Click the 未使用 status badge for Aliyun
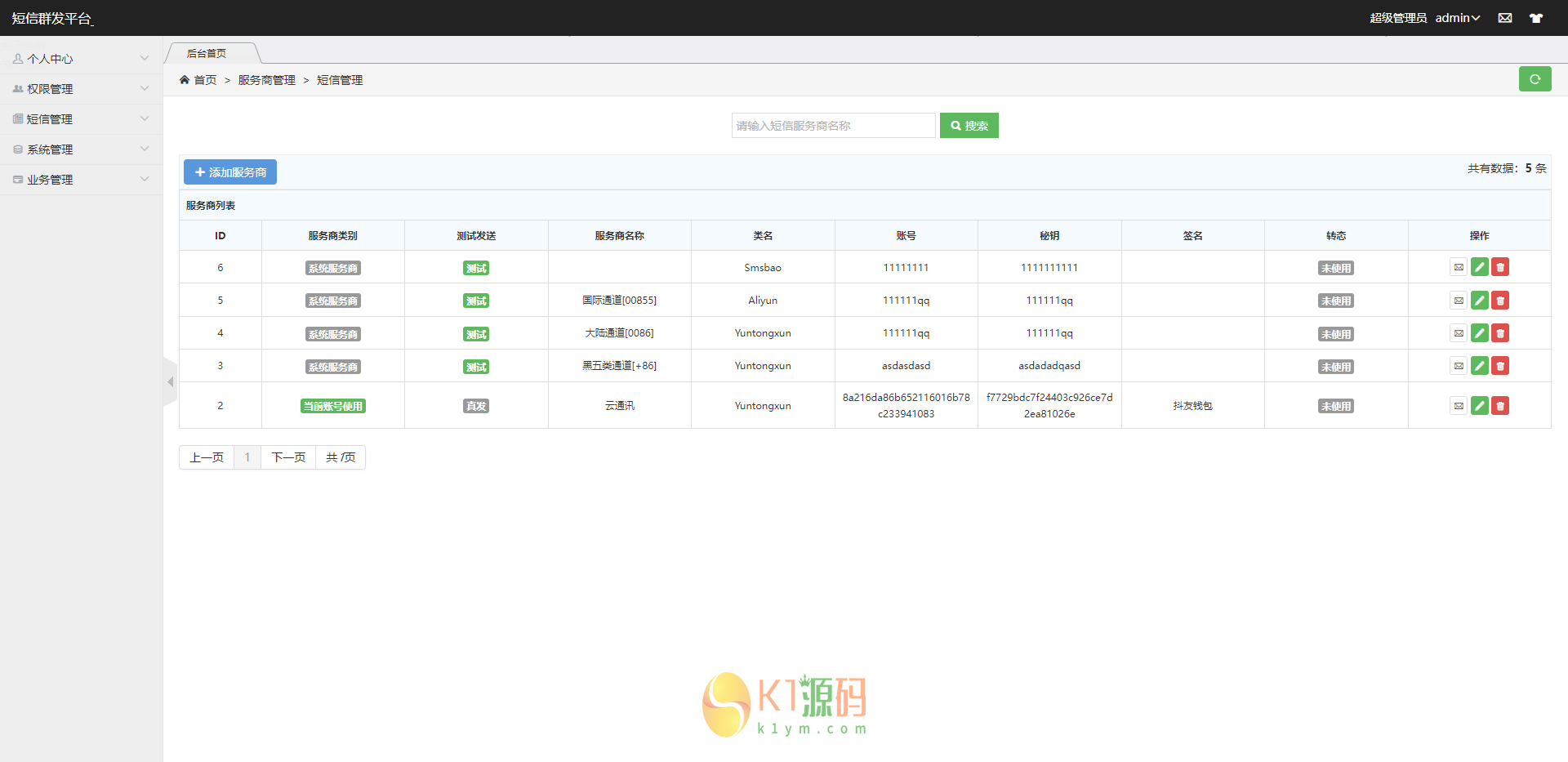Screen dimensions: 1568x762 click(1336, 301)
